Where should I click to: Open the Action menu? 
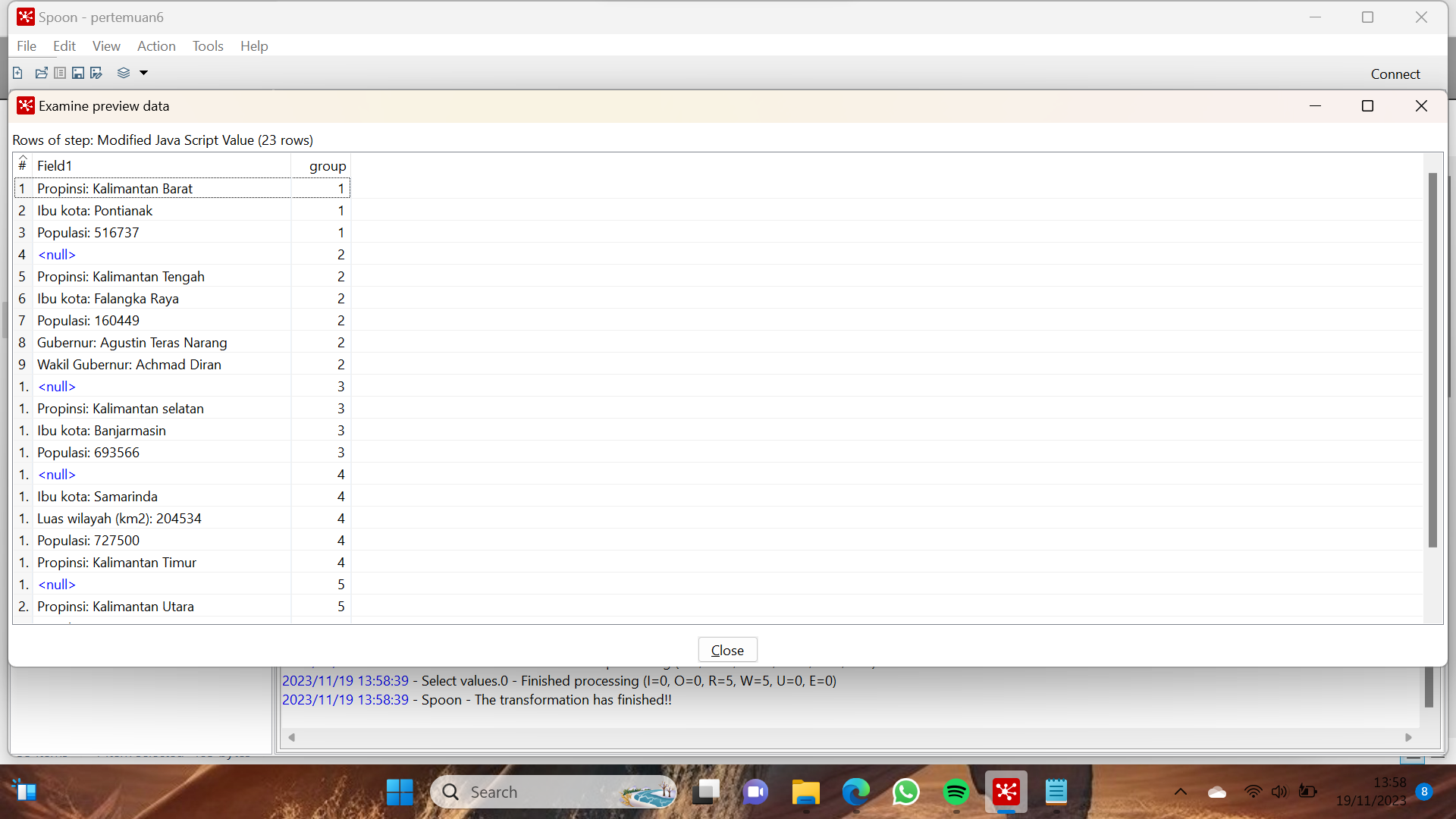(x=156, y=45)
